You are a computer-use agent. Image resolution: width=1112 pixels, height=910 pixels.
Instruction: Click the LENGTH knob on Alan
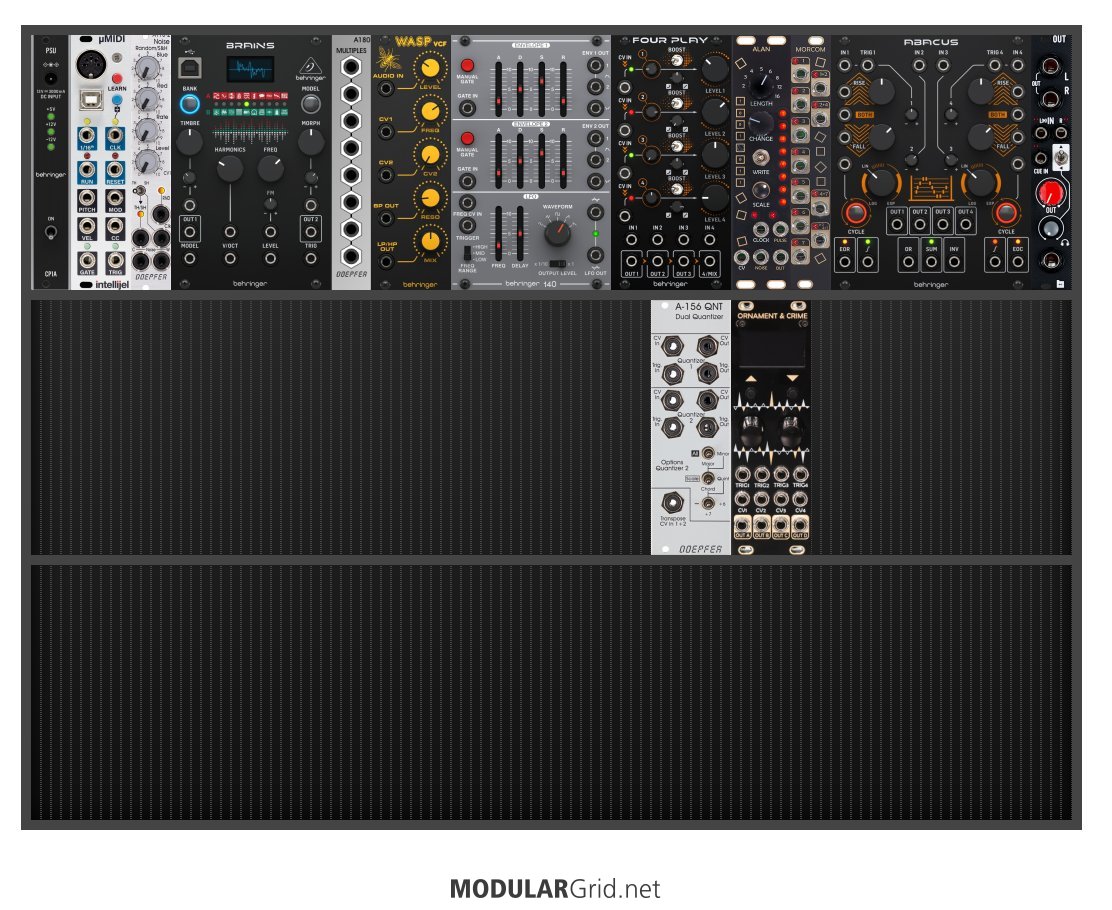761,84
